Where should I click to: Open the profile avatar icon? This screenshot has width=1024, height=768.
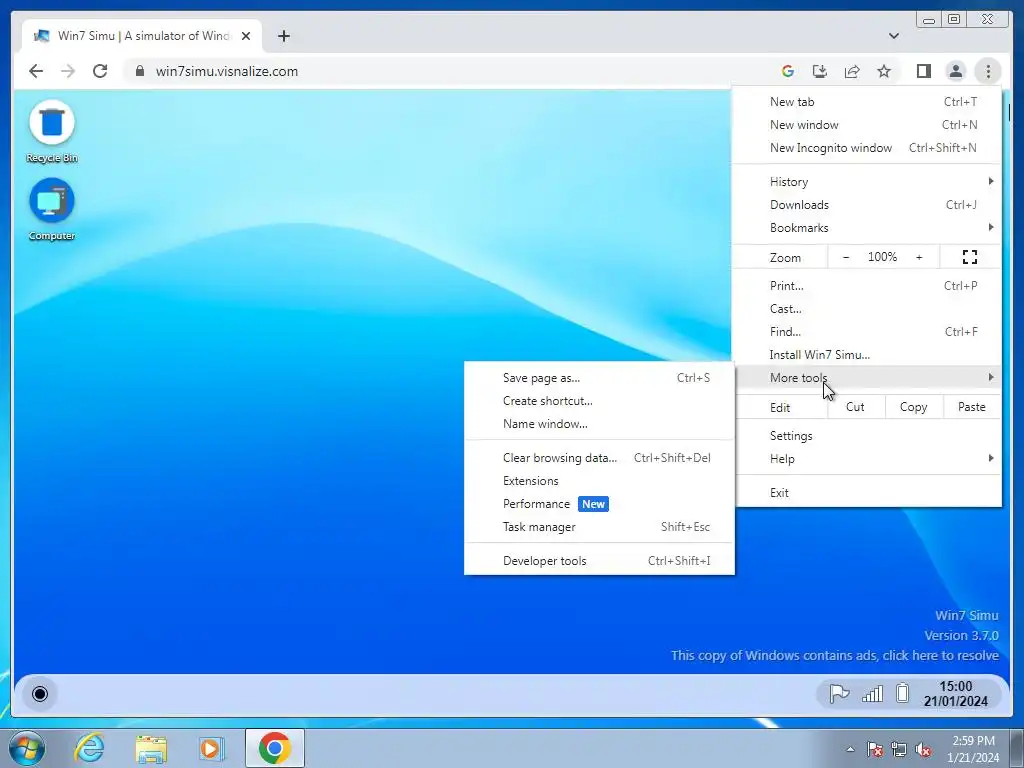(x=955, y=71)
